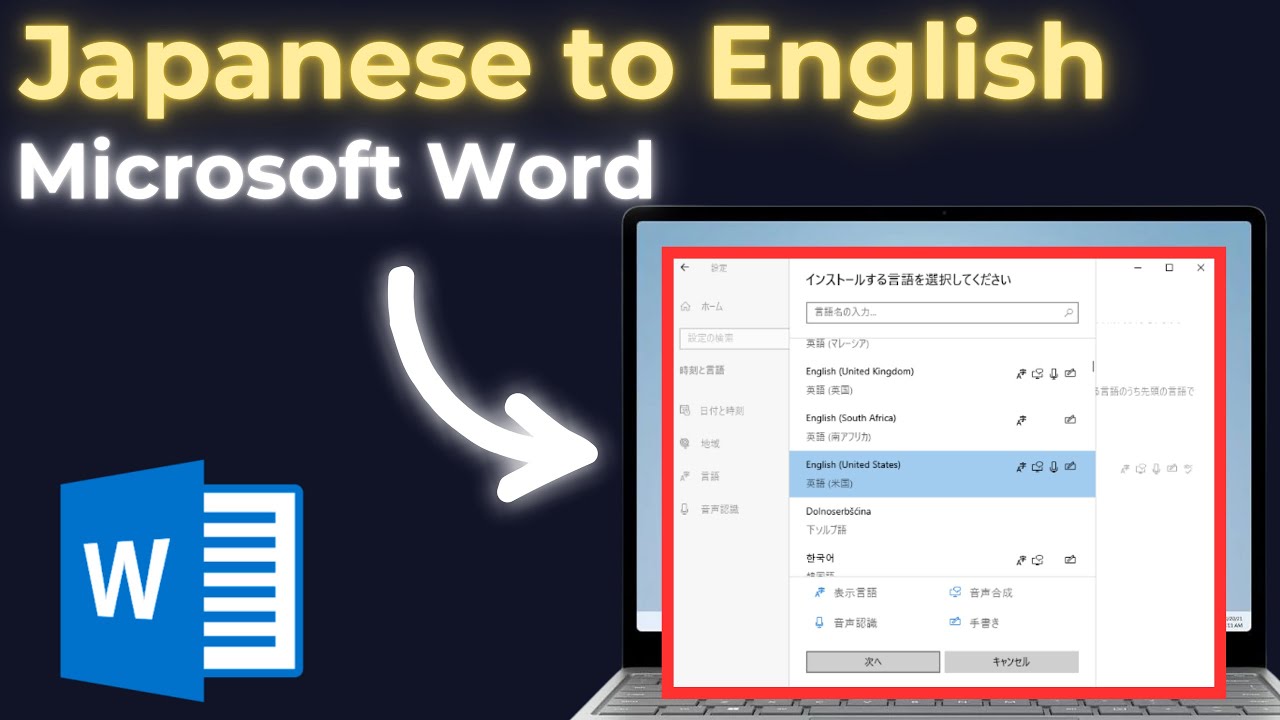
Task: Select Dolnoserbšćina from the language list
Action: click(942, 520)
